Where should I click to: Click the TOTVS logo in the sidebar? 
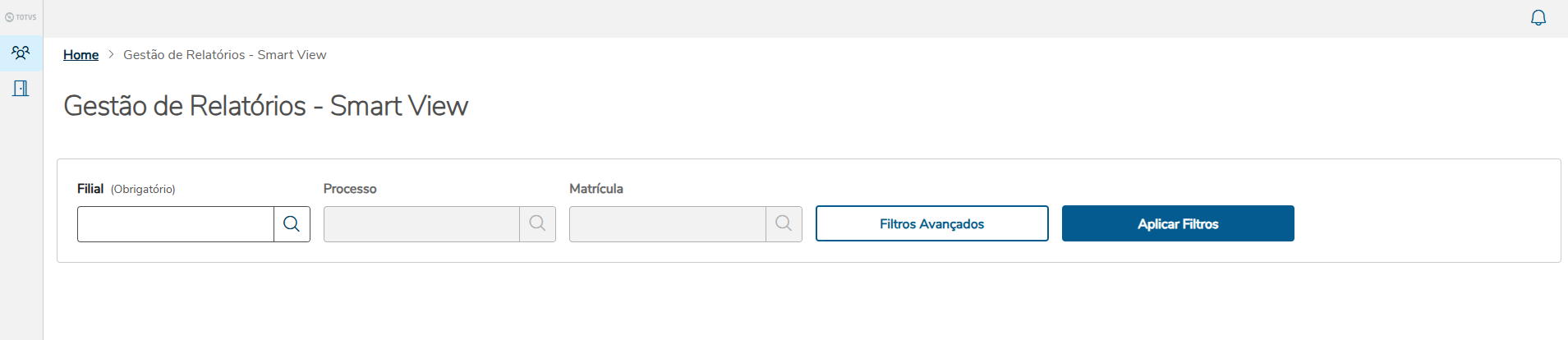[x=21, y=17]
